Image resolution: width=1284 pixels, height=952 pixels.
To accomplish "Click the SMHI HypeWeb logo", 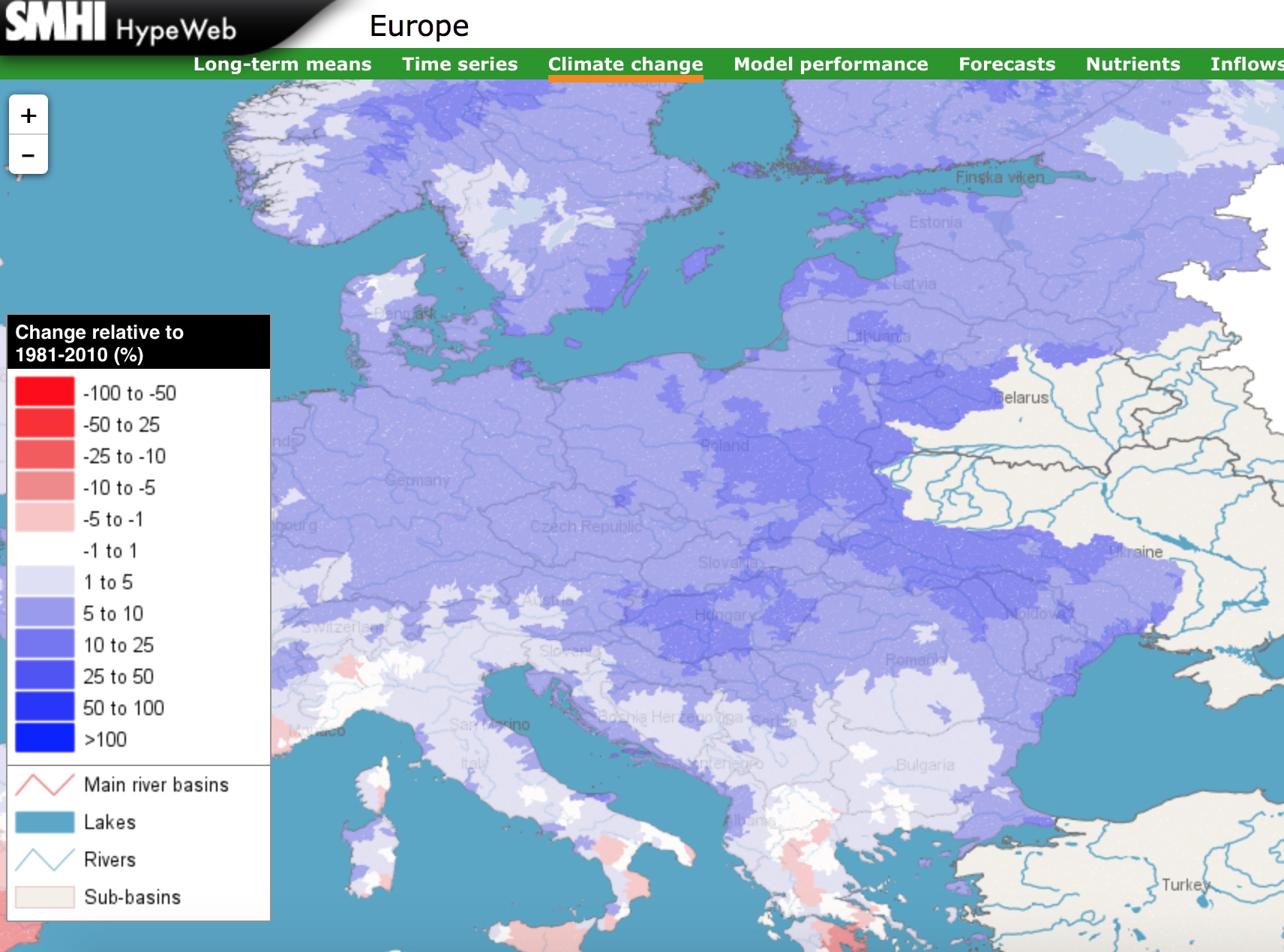I will coord(121,24).
